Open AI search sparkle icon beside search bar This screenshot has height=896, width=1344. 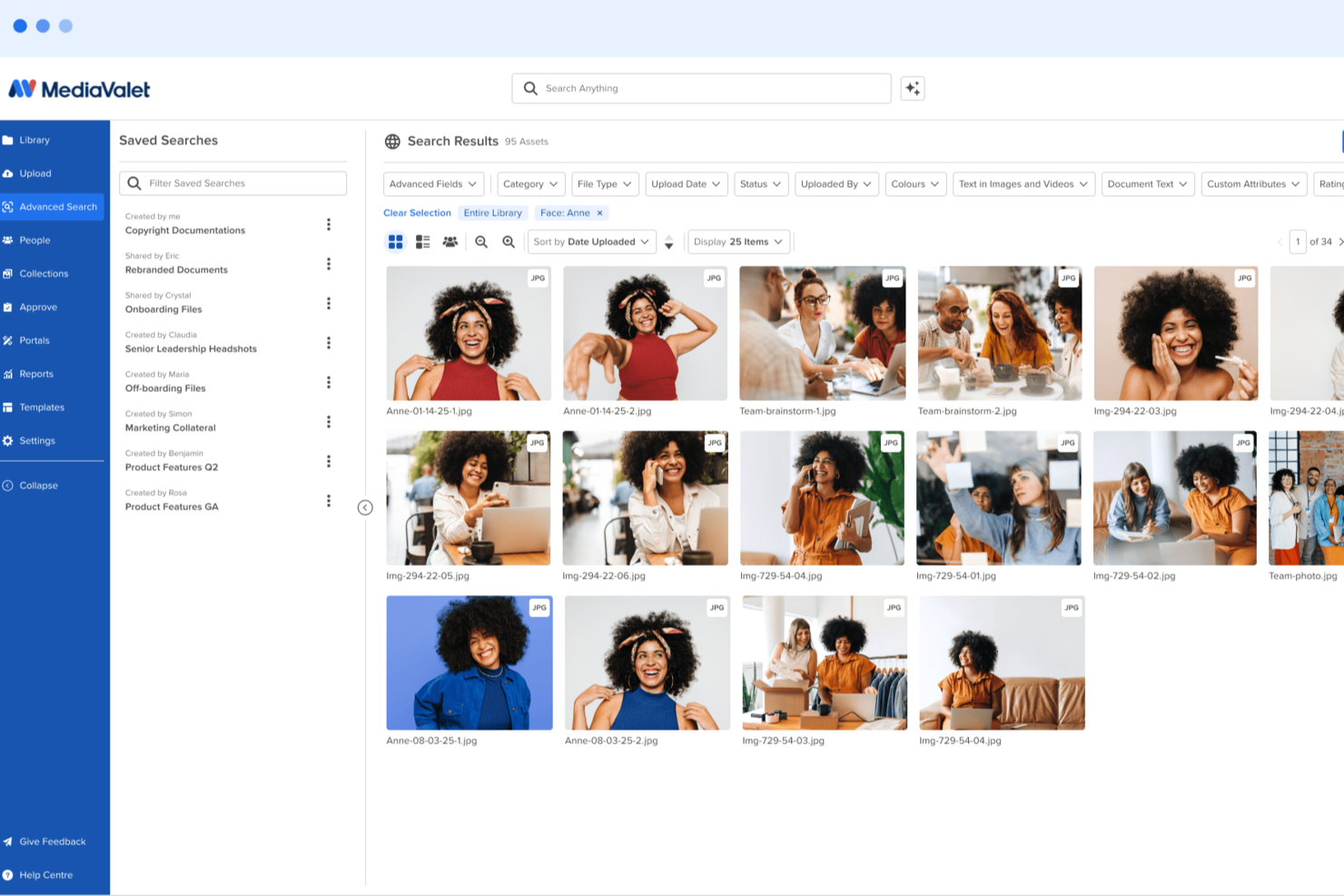click(x=912, y=88)
